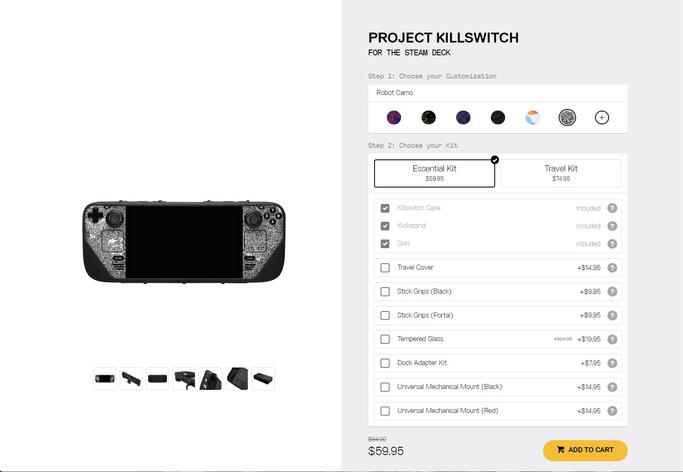
Task: Pick the white and orange skin swatch
Action: click(532, 118)
